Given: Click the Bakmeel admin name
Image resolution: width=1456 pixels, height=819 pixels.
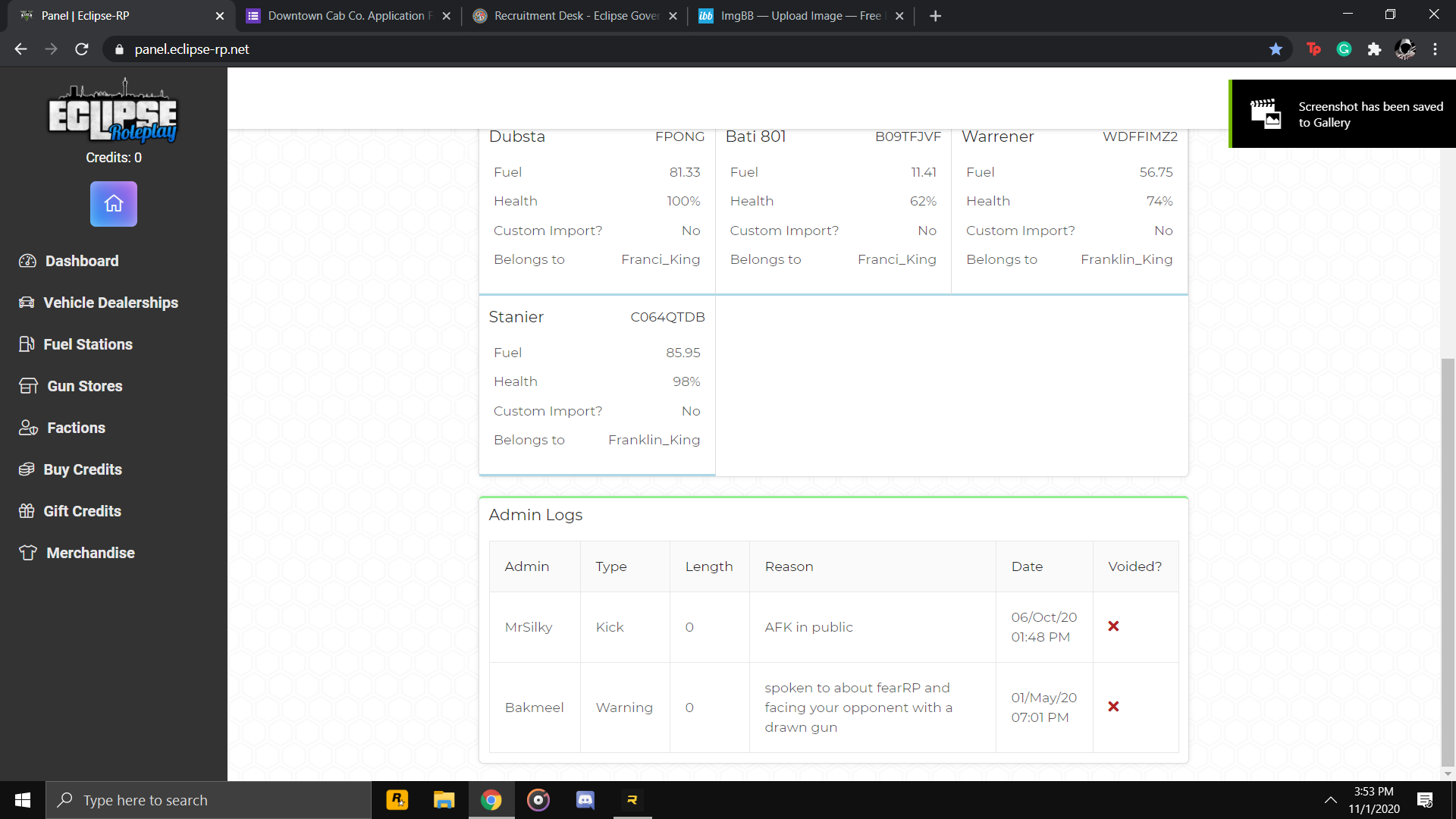Looking at the screenshot, I should 535,708.
